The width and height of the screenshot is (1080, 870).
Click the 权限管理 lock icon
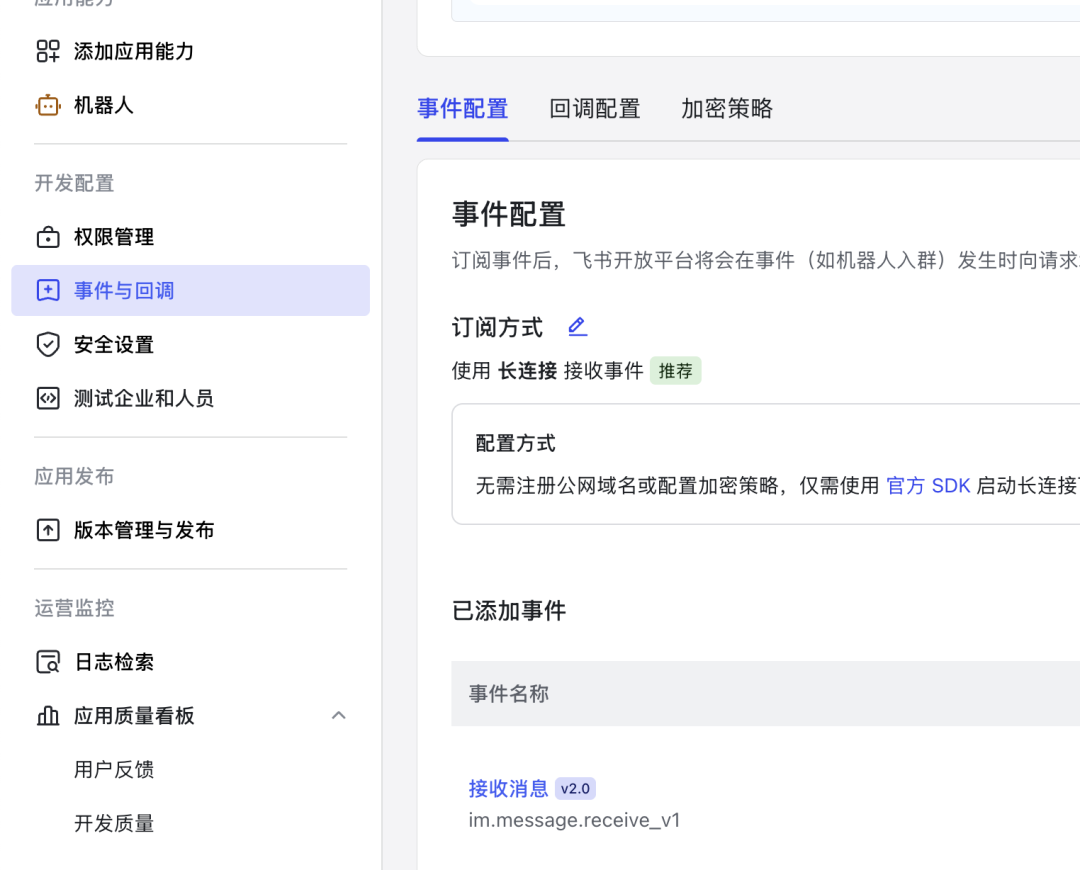coord(47,237)
